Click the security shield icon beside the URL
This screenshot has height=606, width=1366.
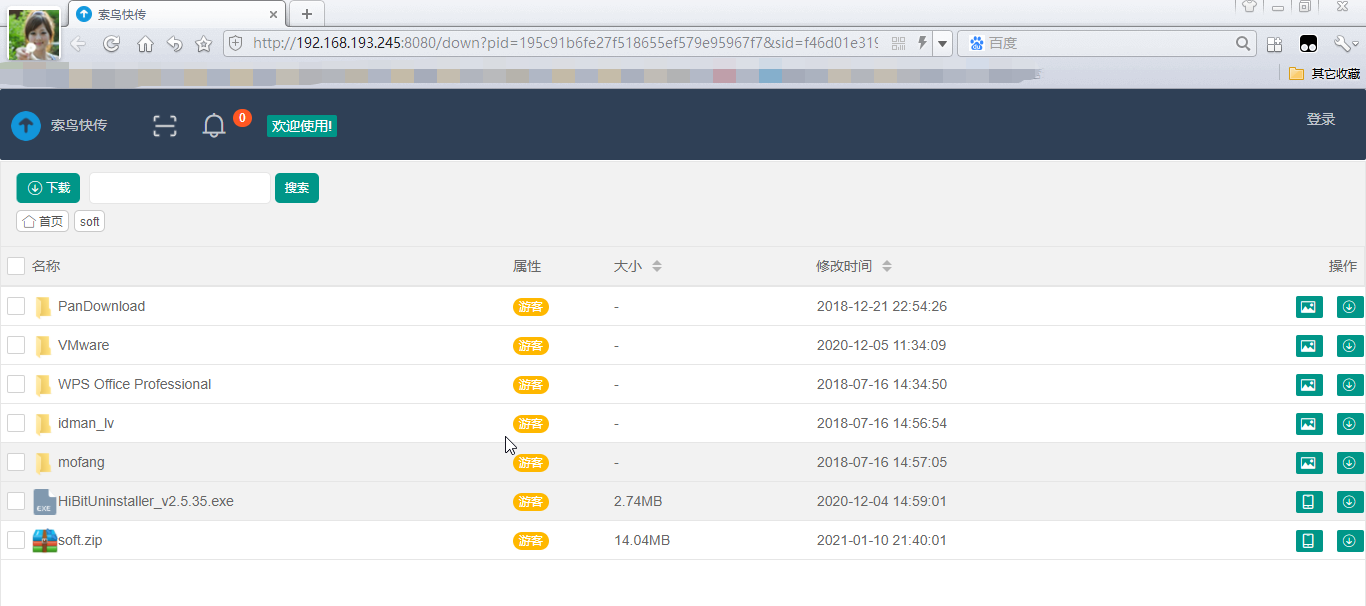coord(236,44)
